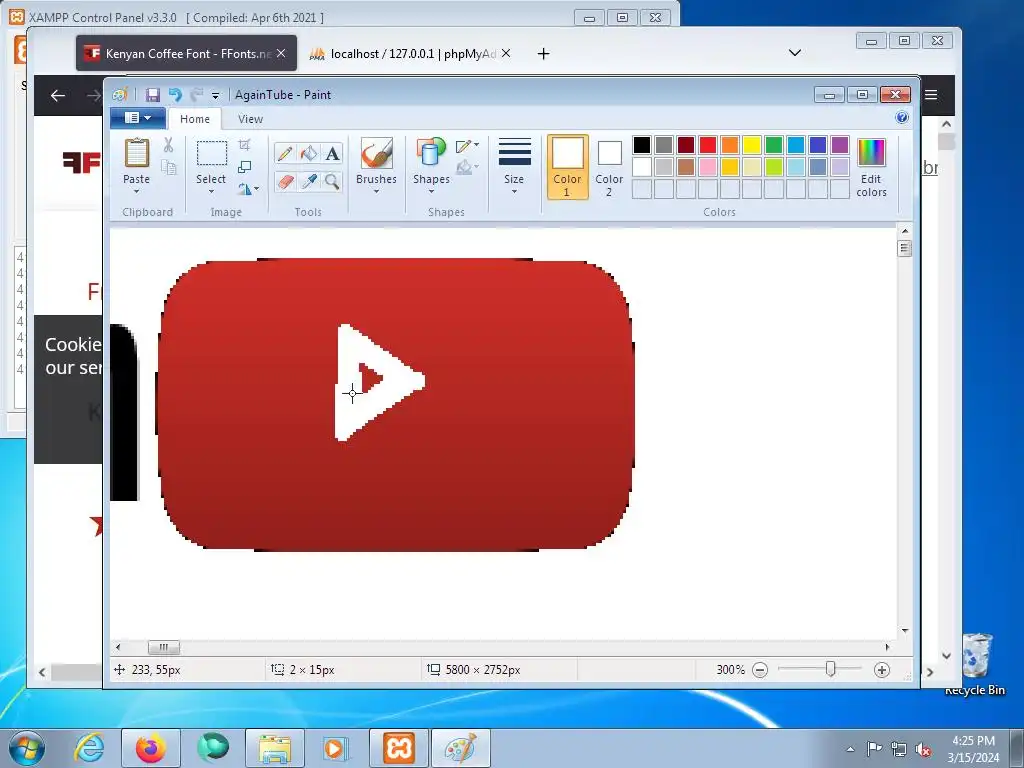Screen dimensions: 1024x768
Task: Click the browser back arrow
Action: (58, 96)
